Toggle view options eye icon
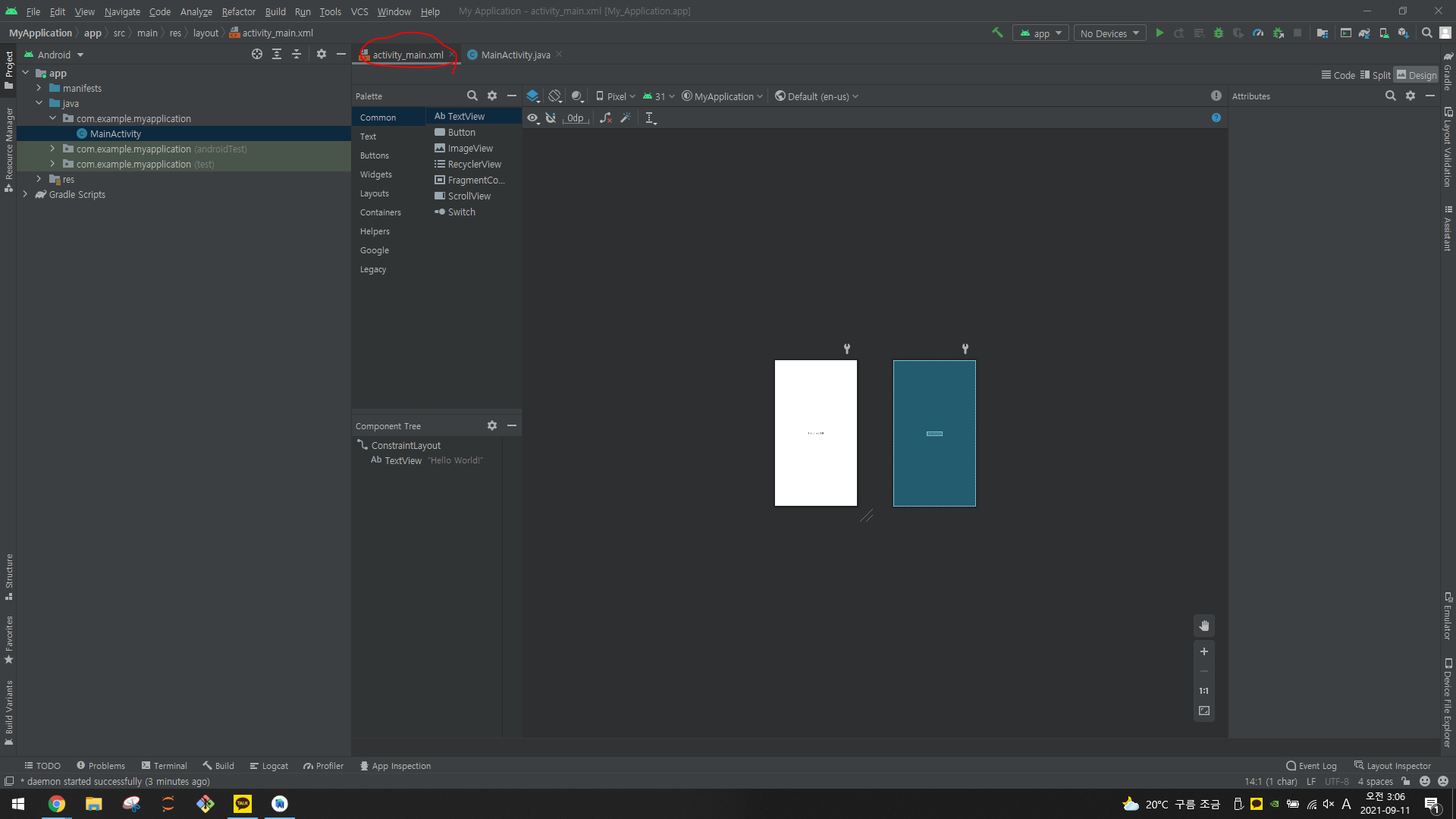Viewport: 1456px width, 819px height. point(533,118)
